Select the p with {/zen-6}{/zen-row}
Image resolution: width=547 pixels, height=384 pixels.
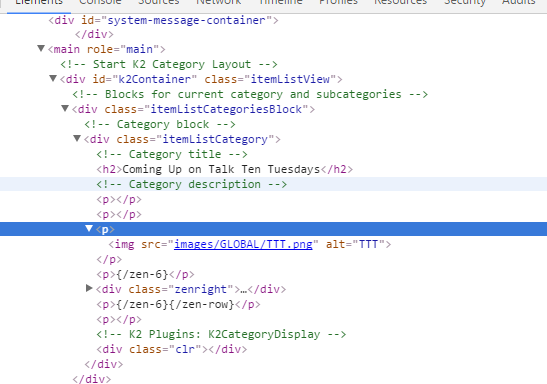[x=178, y=304]
